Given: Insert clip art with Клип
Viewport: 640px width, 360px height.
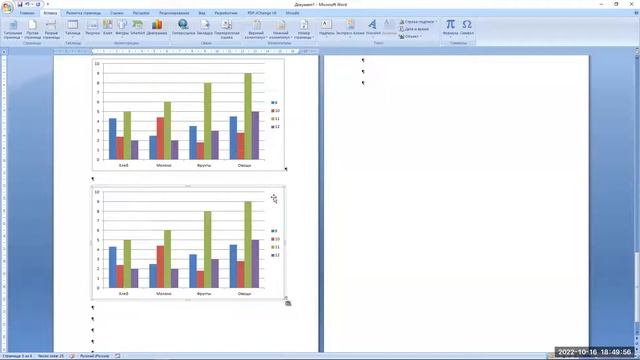Looking at the screenshot, I should 107,27.
